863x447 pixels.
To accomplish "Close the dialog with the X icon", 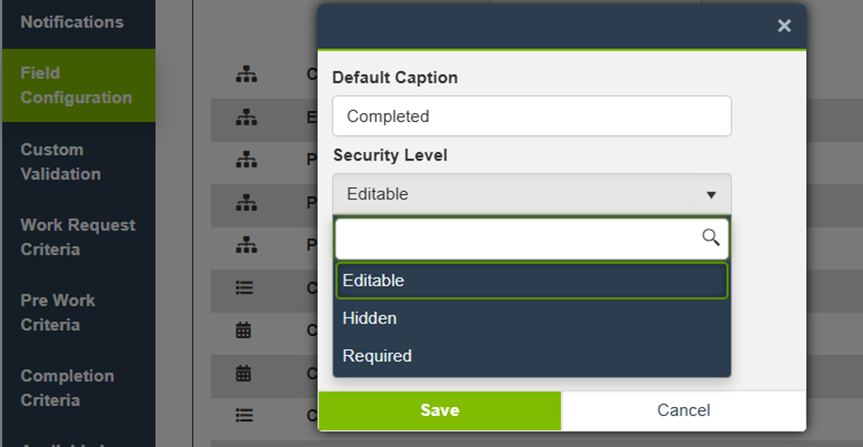I will pyautogui.click(x=784, y=26).
